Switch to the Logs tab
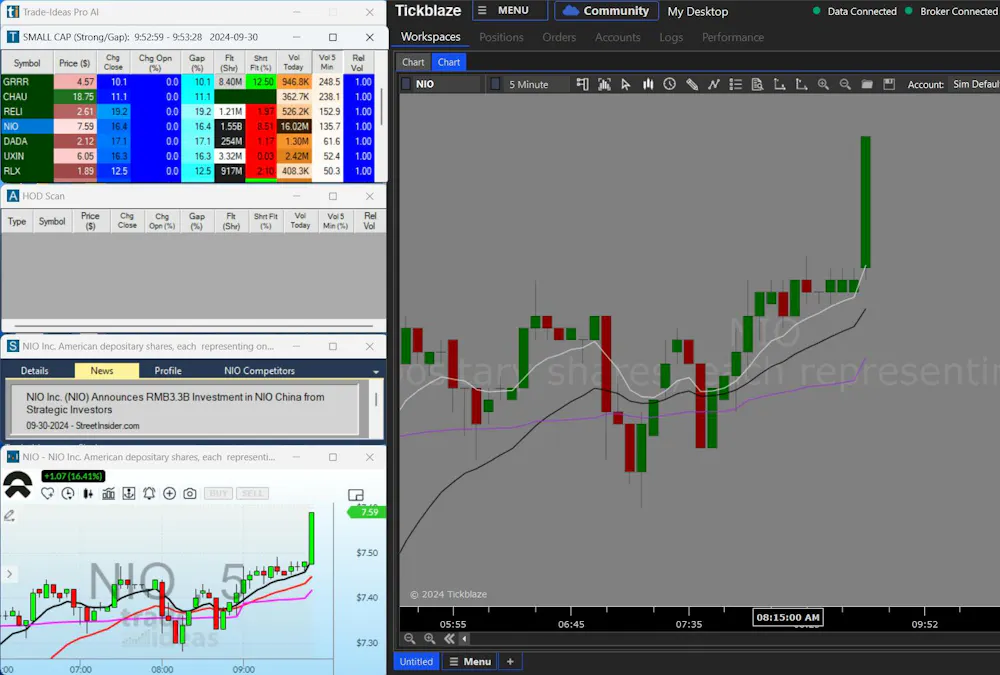The width and height of the screenshot is (1000, 675). coord(671,37)
